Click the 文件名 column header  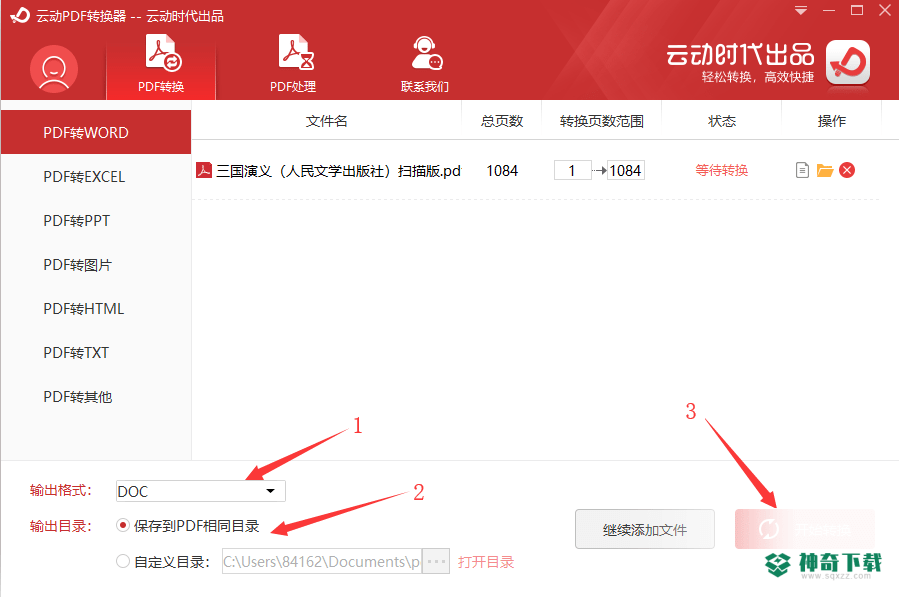326,121
